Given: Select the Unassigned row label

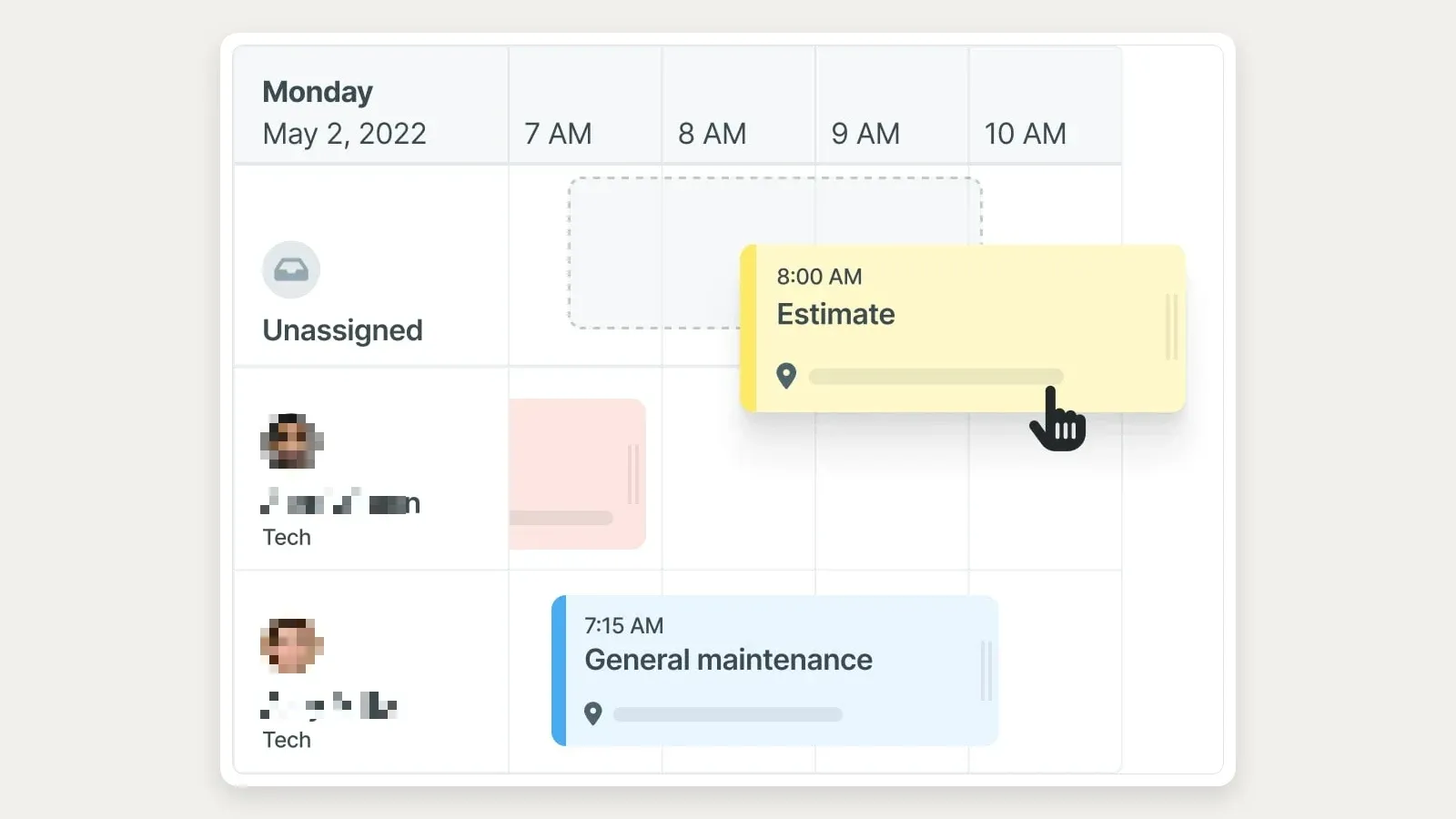Looking at the screenshot, I should pyautogui.click(x=342, y=329).
